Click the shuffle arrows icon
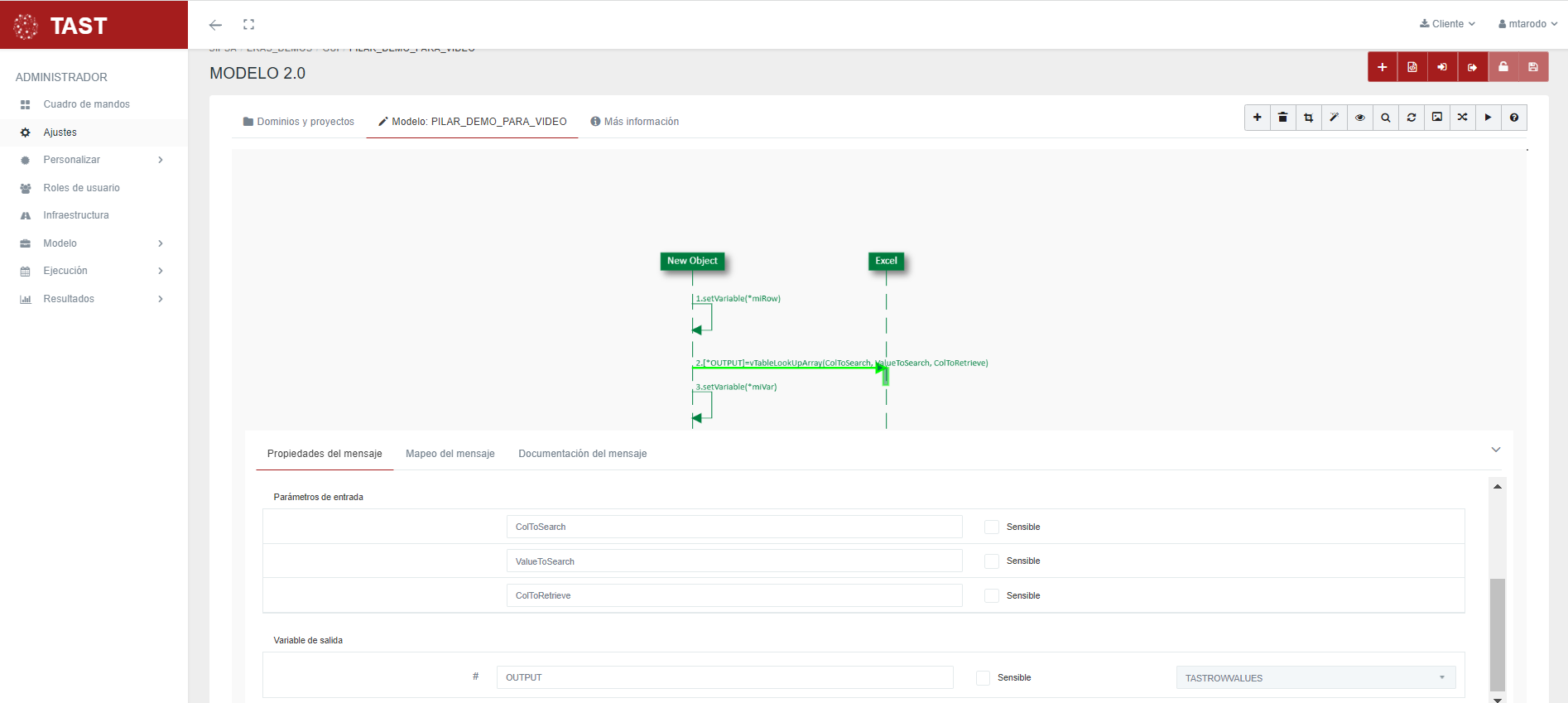The image size is (1568, 703). coord(1462,118)
